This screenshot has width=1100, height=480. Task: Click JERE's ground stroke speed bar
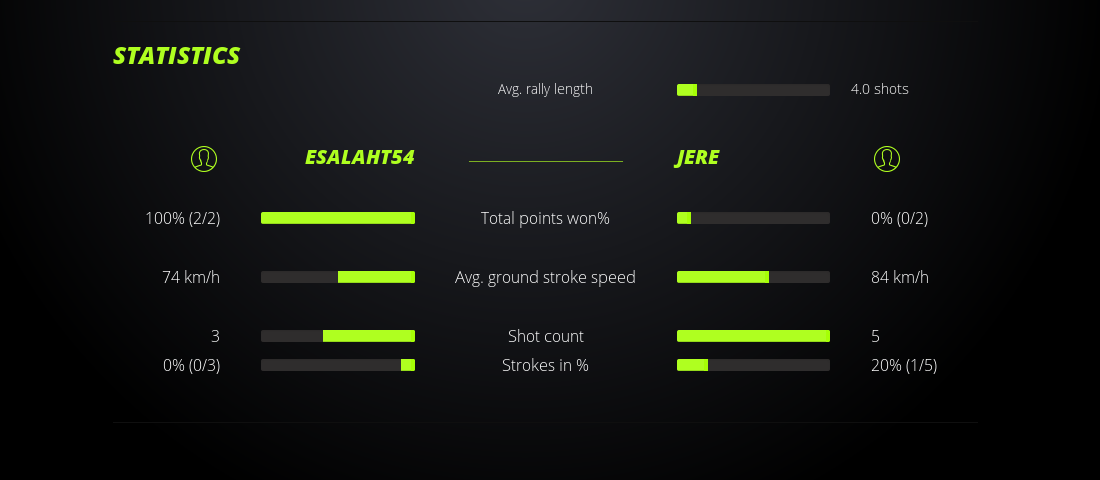click(753, 277)
